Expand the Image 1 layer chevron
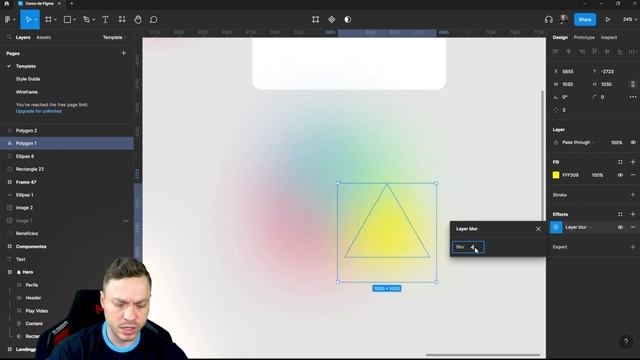 125,221
